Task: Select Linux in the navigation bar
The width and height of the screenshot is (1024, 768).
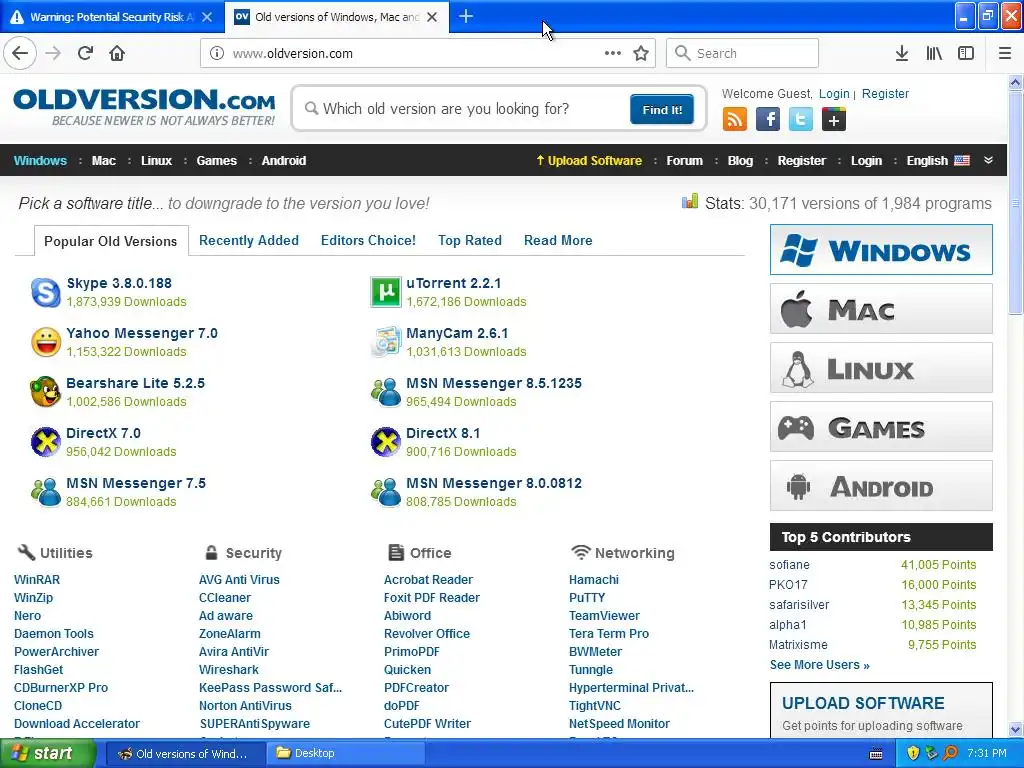Action: point(156,161)
